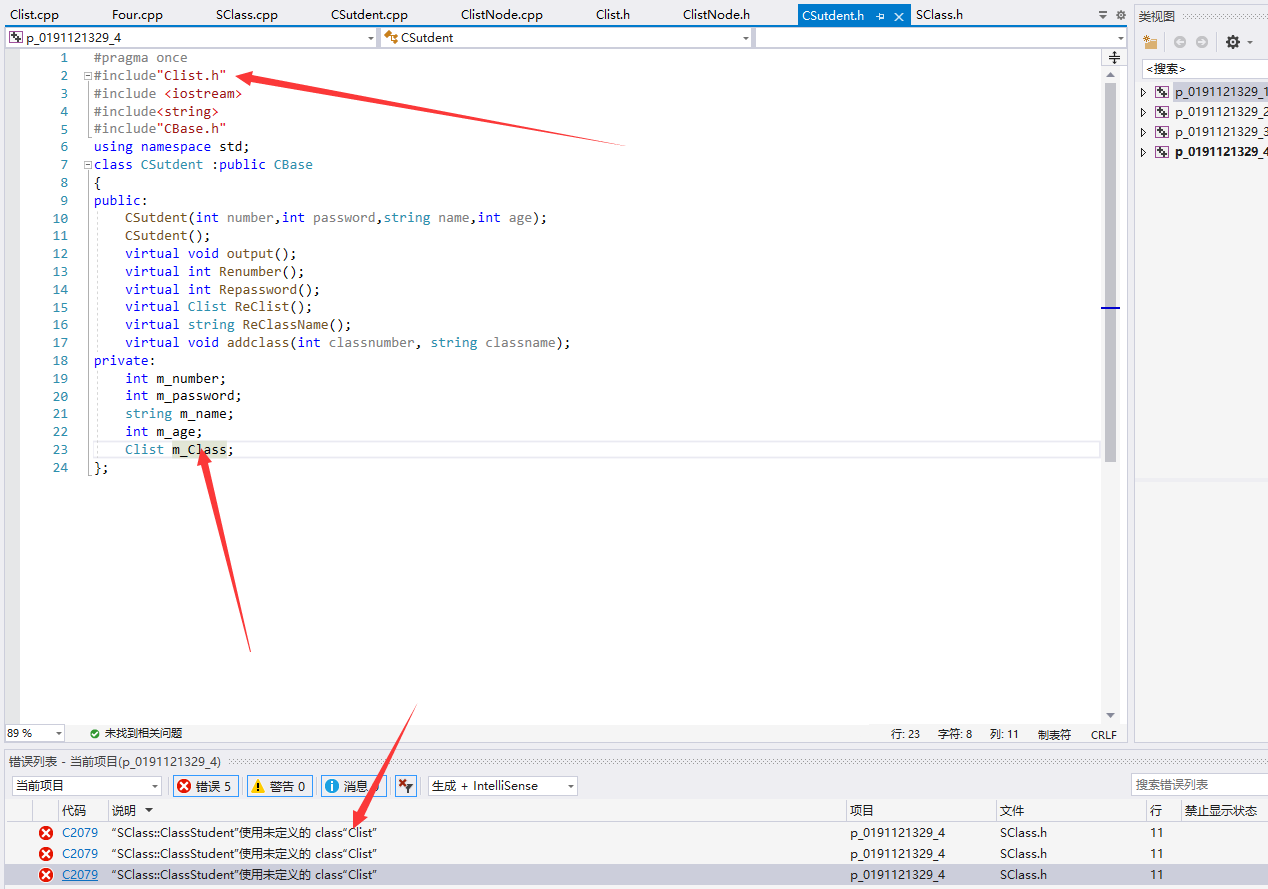The height and width of the screenshot is (889, 1268).
Task: Switch to the Clist.h tab
Action: click(x=613, y=15)
